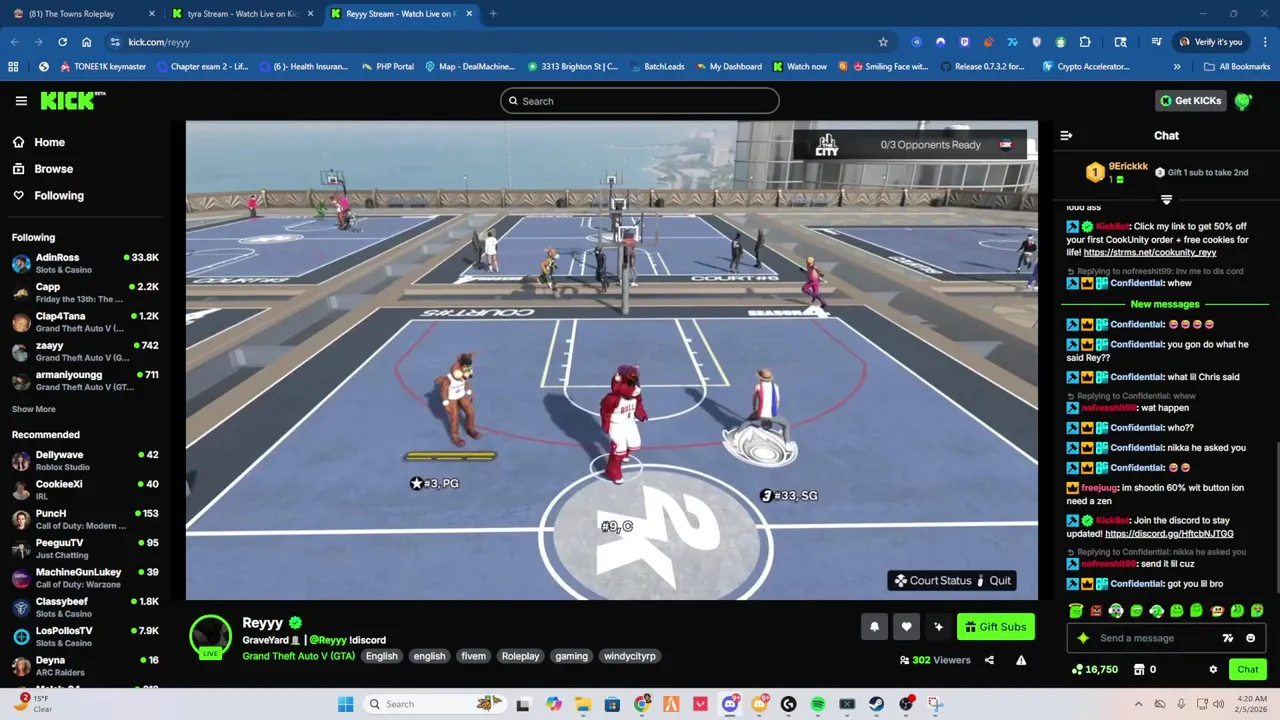Click the green 16,750 channel points counter
Image resolution: width=1280 pixels, height=720 pixels.
tap(1094, 670)
